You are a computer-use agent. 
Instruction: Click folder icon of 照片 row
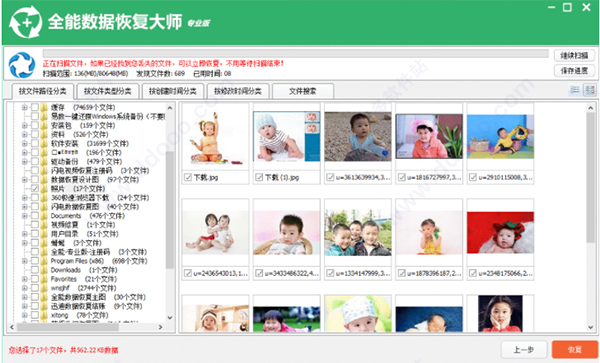[44, 189]
